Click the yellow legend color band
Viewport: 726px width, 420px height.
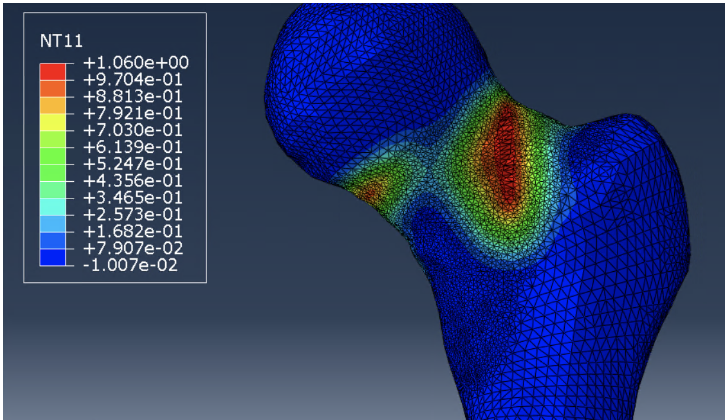click(53, 121)
